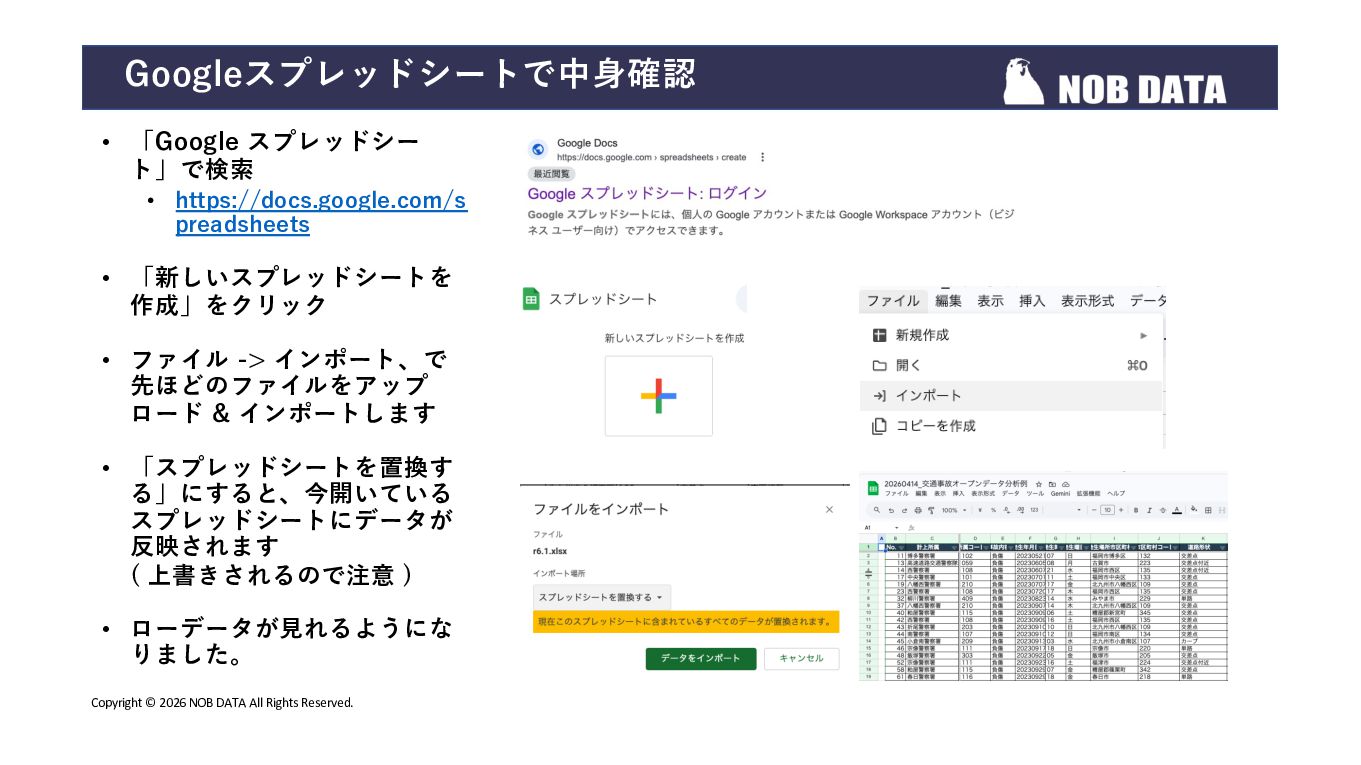Image resolution: width=1361 pixels, height=765 pixels.
Task: Click the r6.1.xlsx file name
Action: click(551, 551)
